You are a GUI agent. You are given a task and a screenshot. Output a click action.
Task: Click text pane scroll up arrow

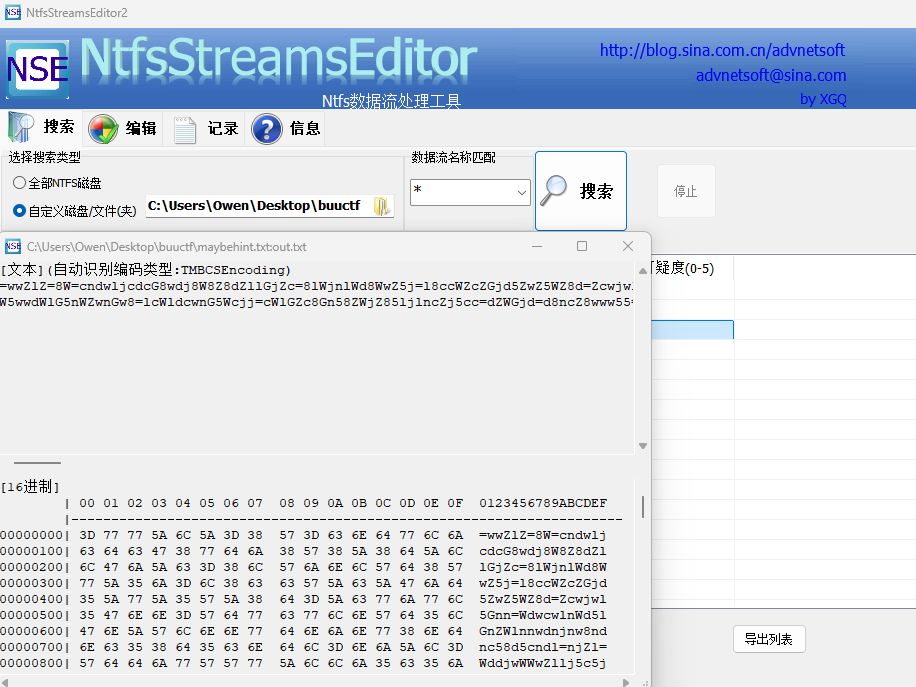(x=643, y=270)
